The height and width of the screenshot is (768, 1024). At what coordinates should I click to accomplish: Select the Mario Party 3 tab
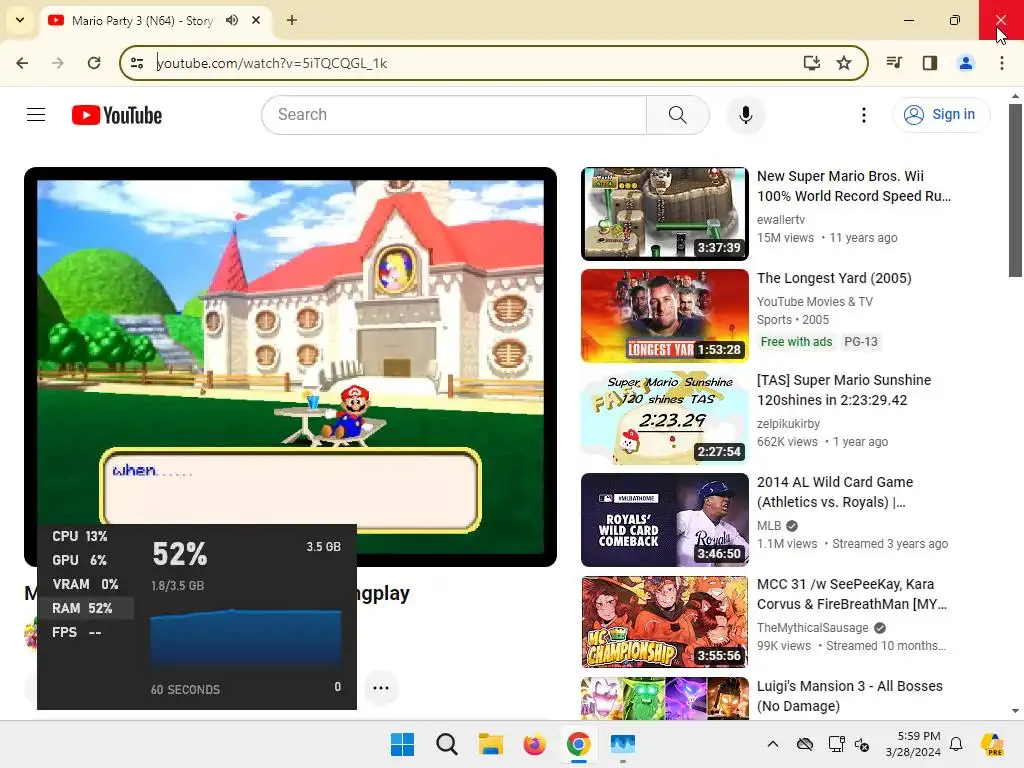pos(155,20)
